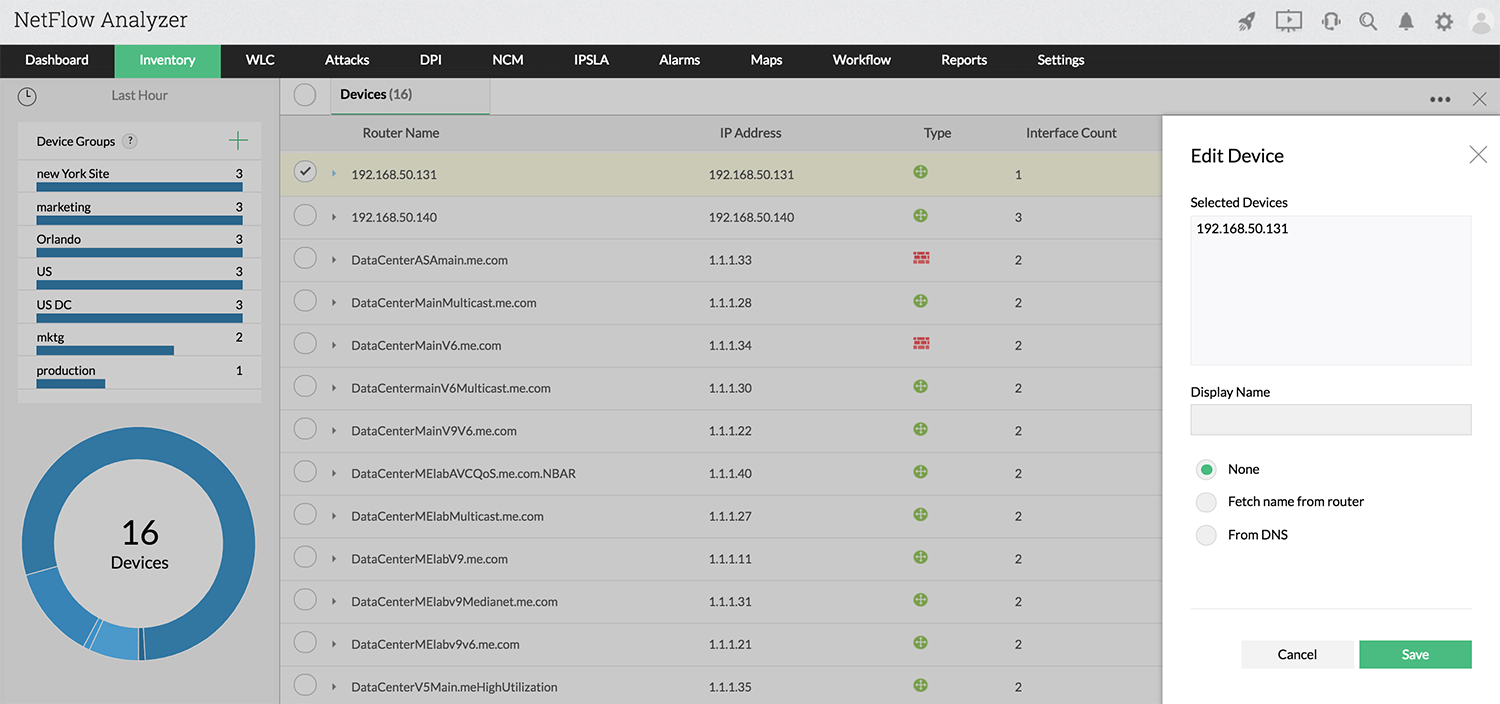The width and height of the screenshot is (1500, 704).
Task: Open the settings gear icon
Action: point(1444,21)
